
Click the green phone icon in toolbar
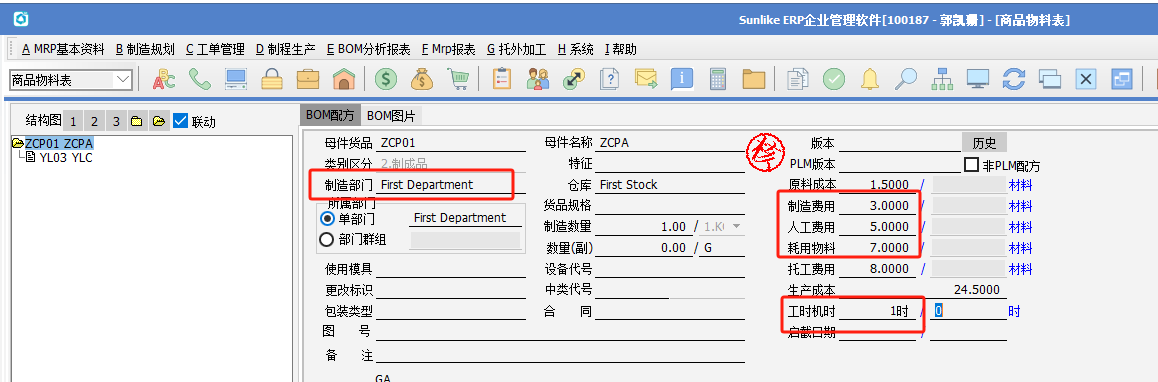tap(199, 79)
